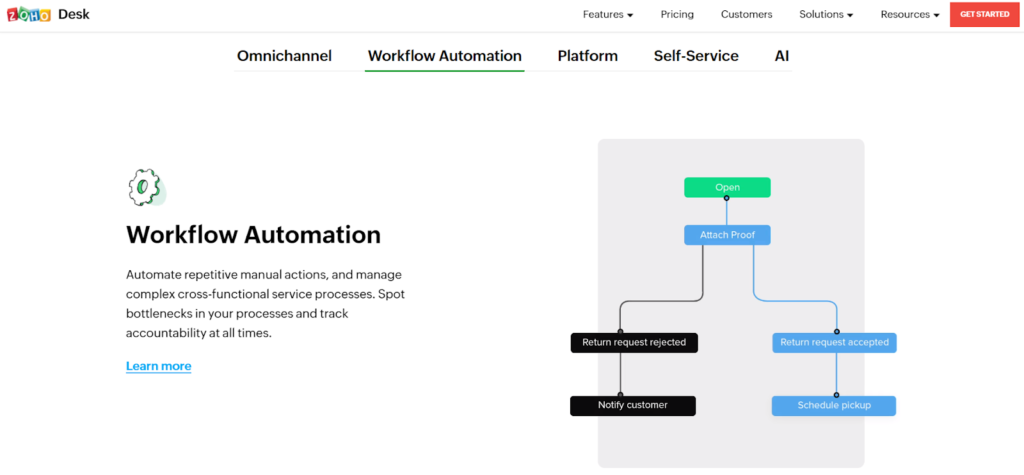Click the Zoho Desk logo
The width and height of the screenshot is (1024, 475).
[x=47, y=15]
